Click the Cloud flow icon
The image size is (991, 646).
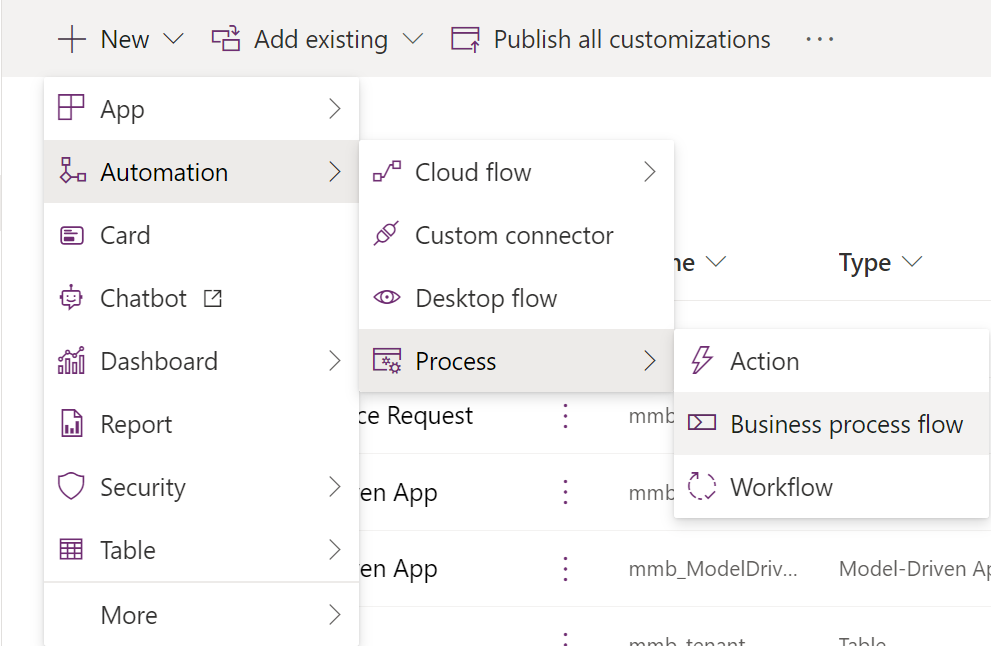(x=387, y=171)
